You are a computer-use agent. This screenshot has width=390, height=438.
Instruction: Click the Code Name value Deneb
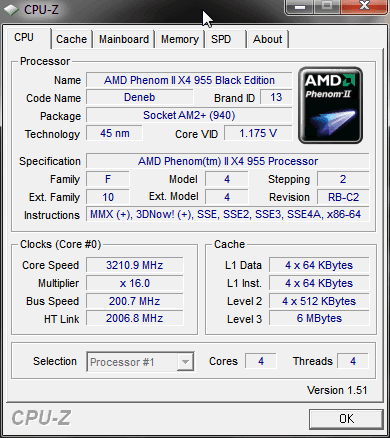[140, 97]
